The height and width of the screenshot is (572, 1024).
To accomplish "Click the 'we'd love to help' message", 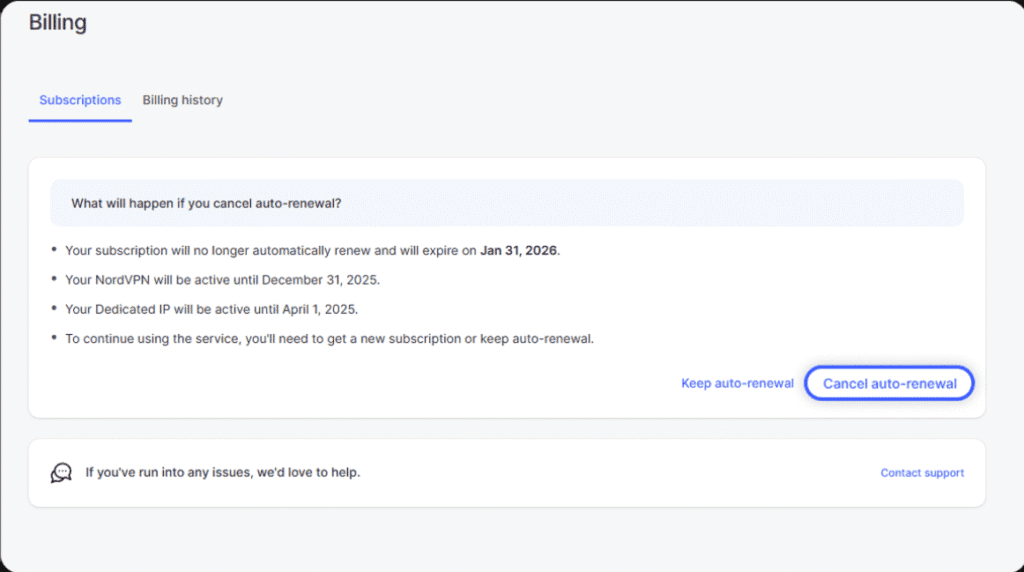I will [222, 472].
